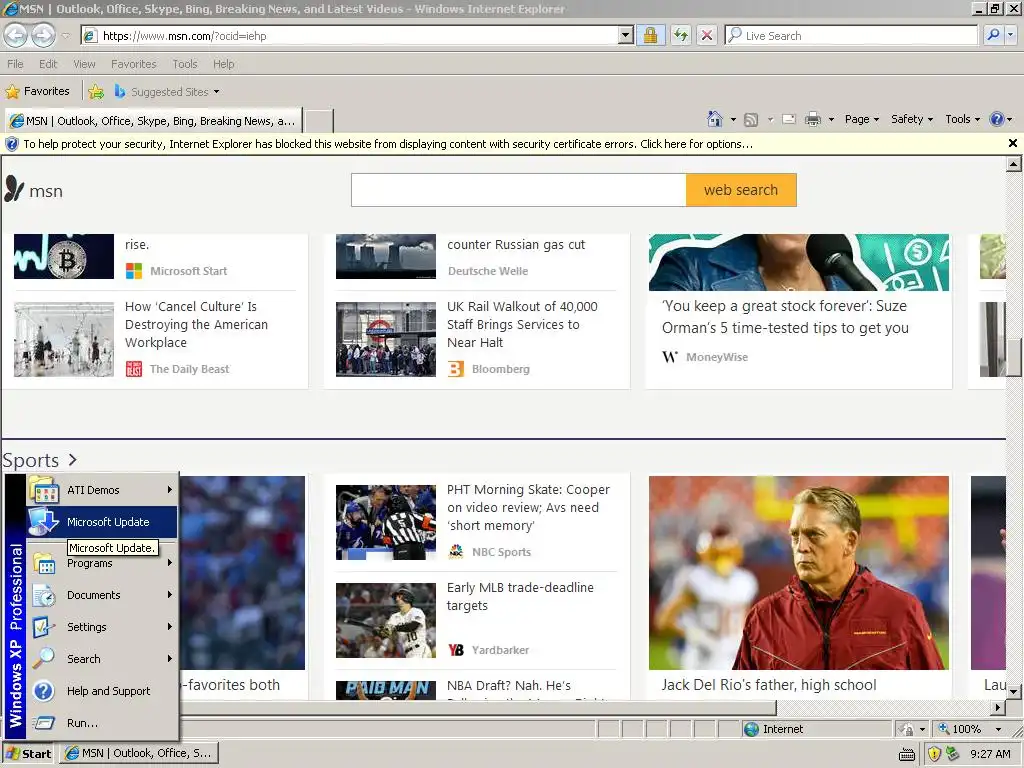
Task: Click the Live Search magnifier button
Action: [x=993, y=35]
